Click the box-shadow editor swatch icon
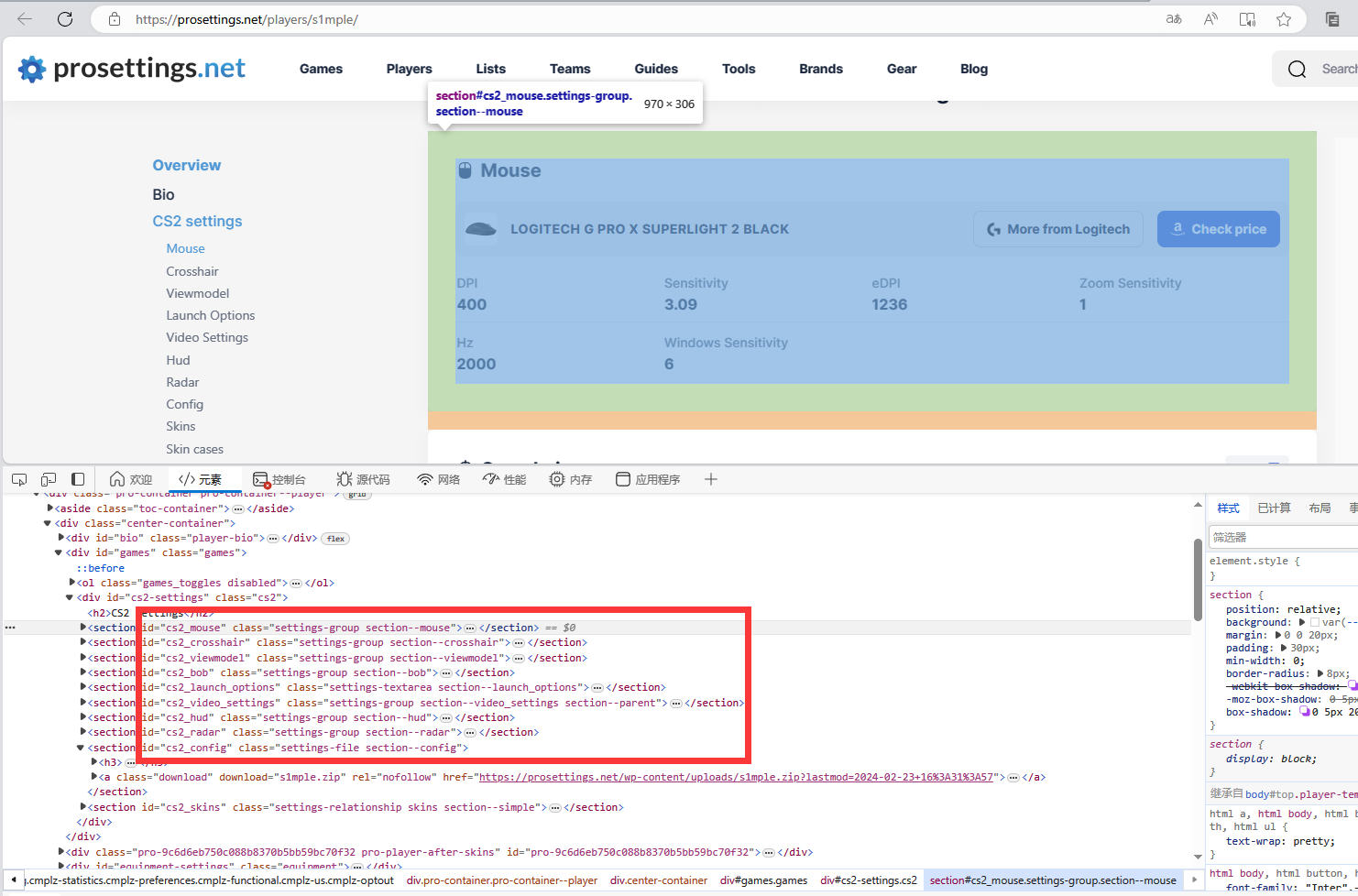 (x=1305, y=712)
